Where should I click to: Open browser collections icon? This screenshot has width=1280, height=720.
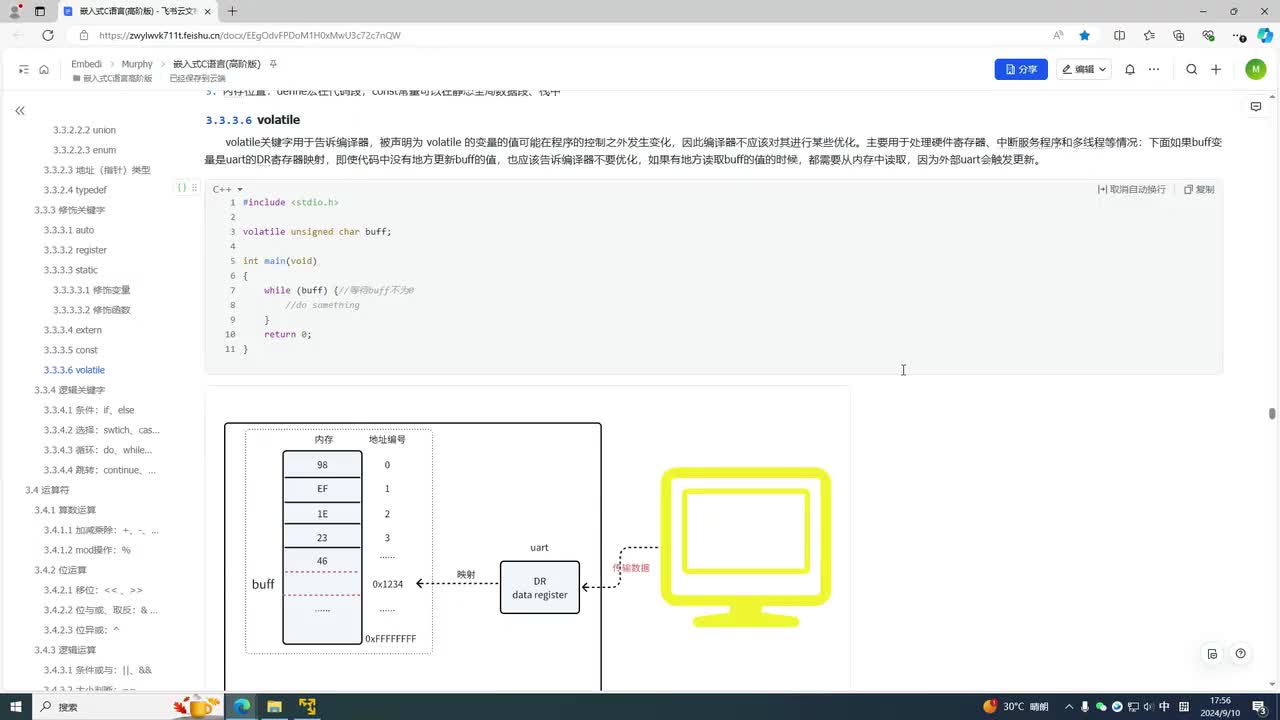(x=1179, y=35)
